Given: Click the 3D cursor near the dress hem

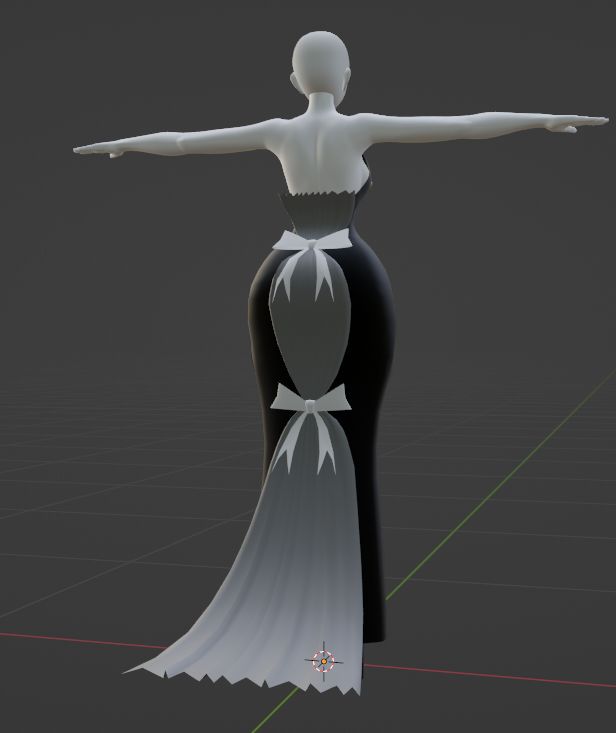Looking at the screenshot, I should click(x=324, y=661).
